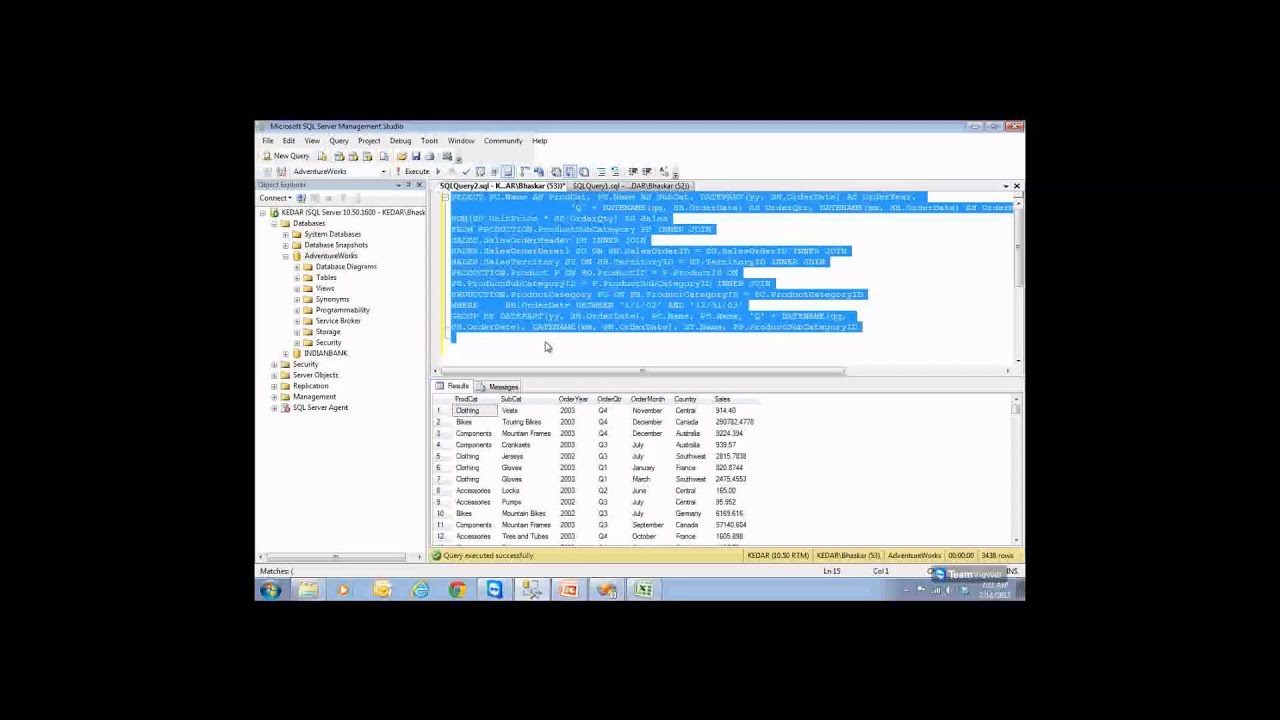Click the Save floppy disk icon
Screen dimensions: 1280x720
click(415, 156)
